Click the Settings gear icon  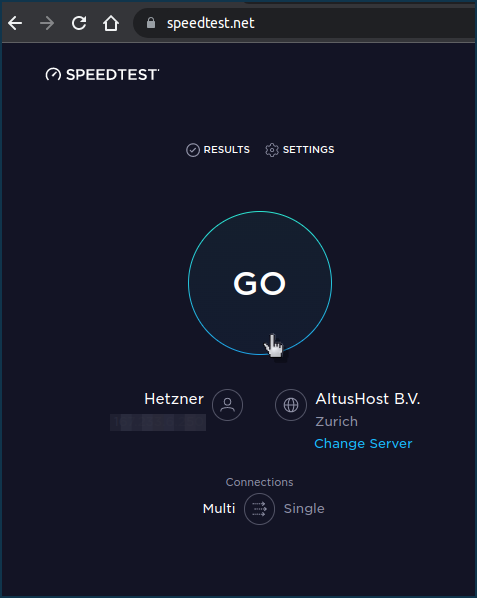272,150
